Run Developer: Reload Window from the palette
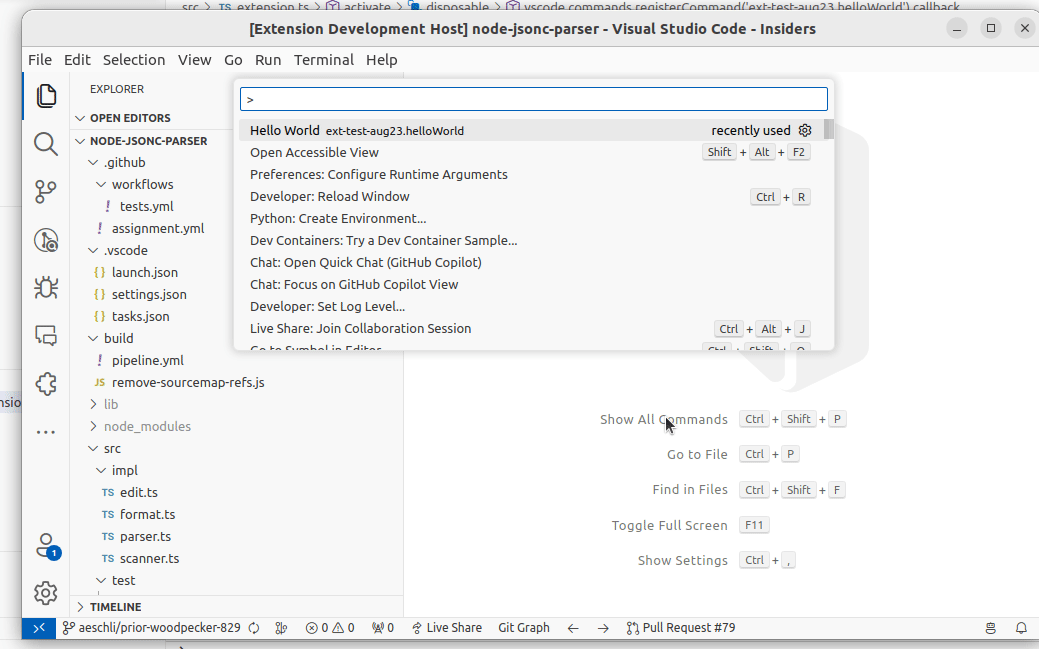Viewport: 1039px width, 649px height. (x=330, y=196)
